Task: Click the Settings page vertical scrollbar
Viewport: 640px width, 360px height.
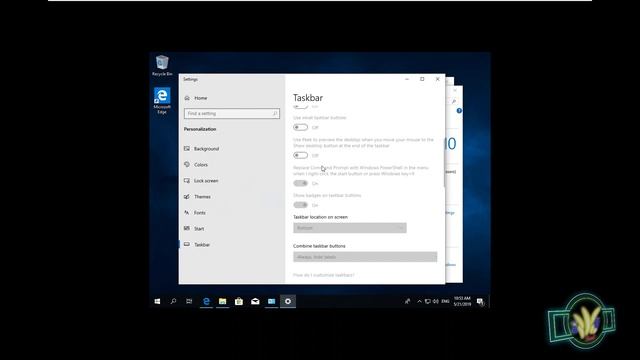Action: [x=444, y=162]
